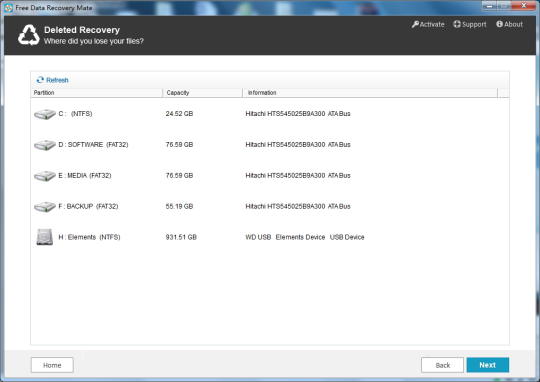Sort by the Capacity column header

pos(202,93)
